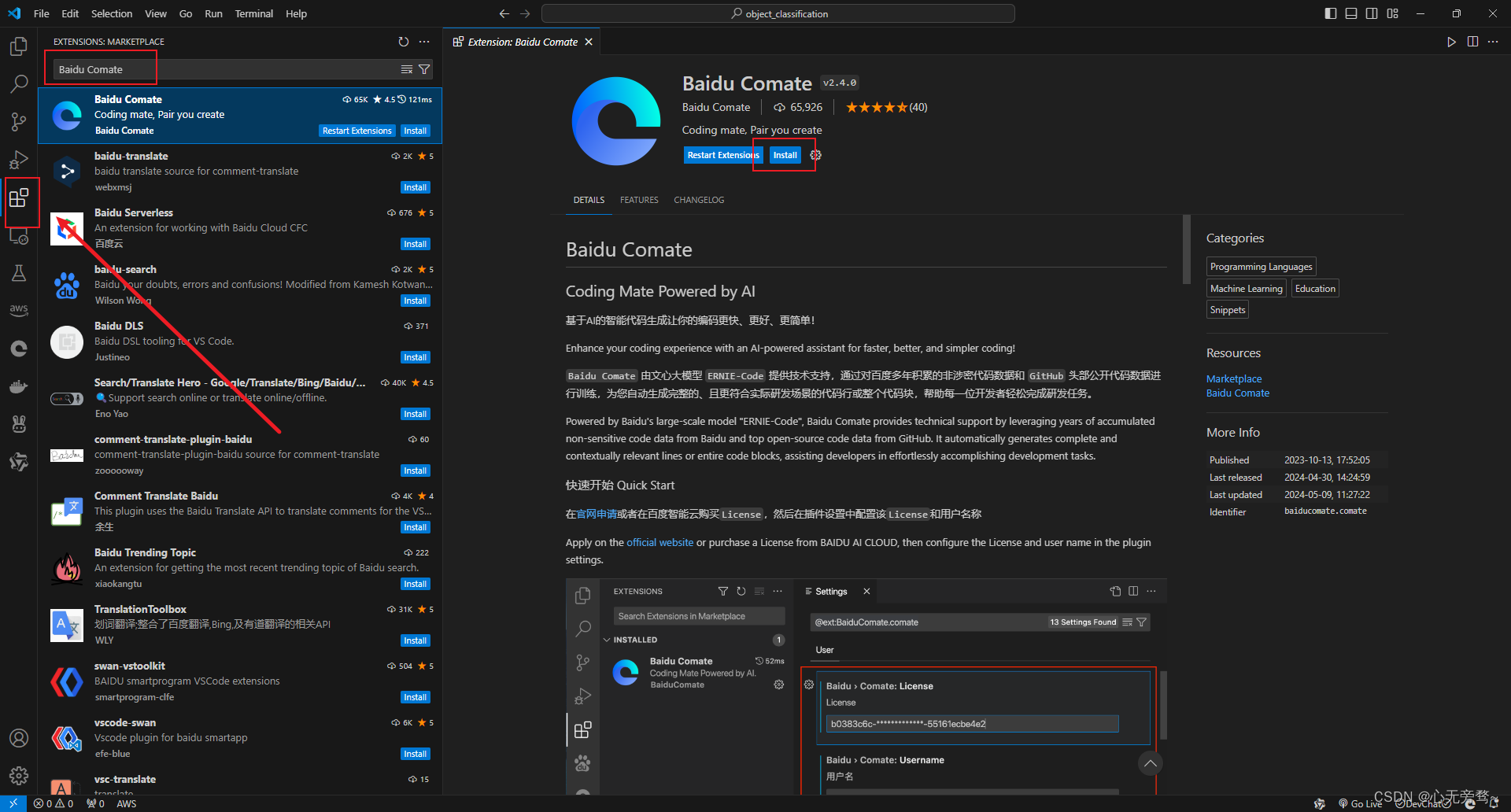Toggle primary side bar layout icon

[x=1331, y=13]
